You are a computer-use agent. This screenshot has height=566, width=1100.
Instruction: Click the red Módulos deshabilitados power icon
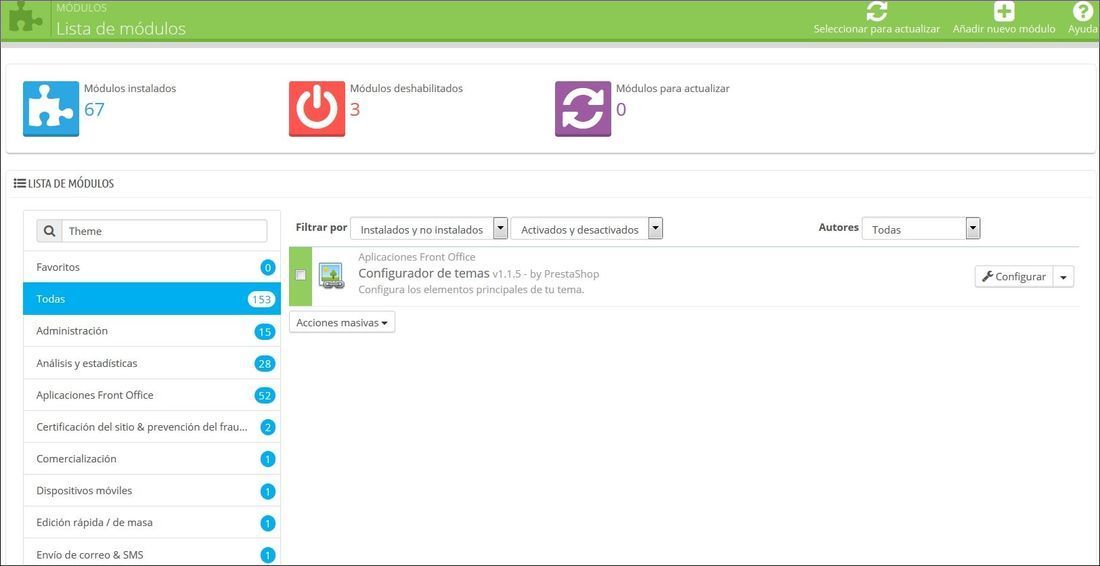pyautogui.click(x=317, y=109)
